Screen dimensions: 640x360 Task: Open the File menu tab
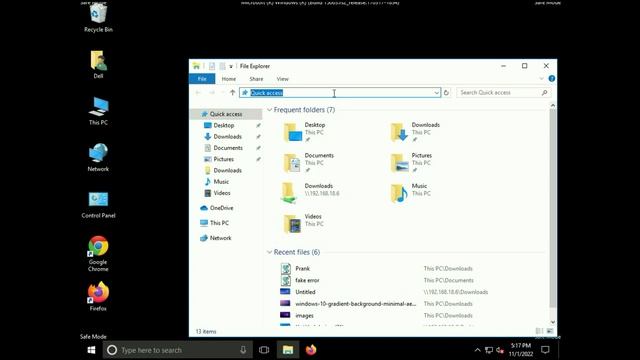click(x=202, y=79)
